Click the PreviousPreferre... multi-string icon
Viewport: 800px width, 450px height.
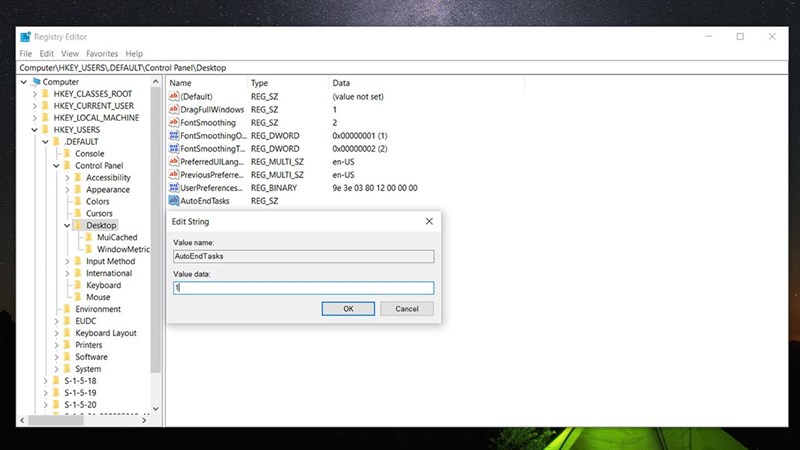[x=173, y=174]
